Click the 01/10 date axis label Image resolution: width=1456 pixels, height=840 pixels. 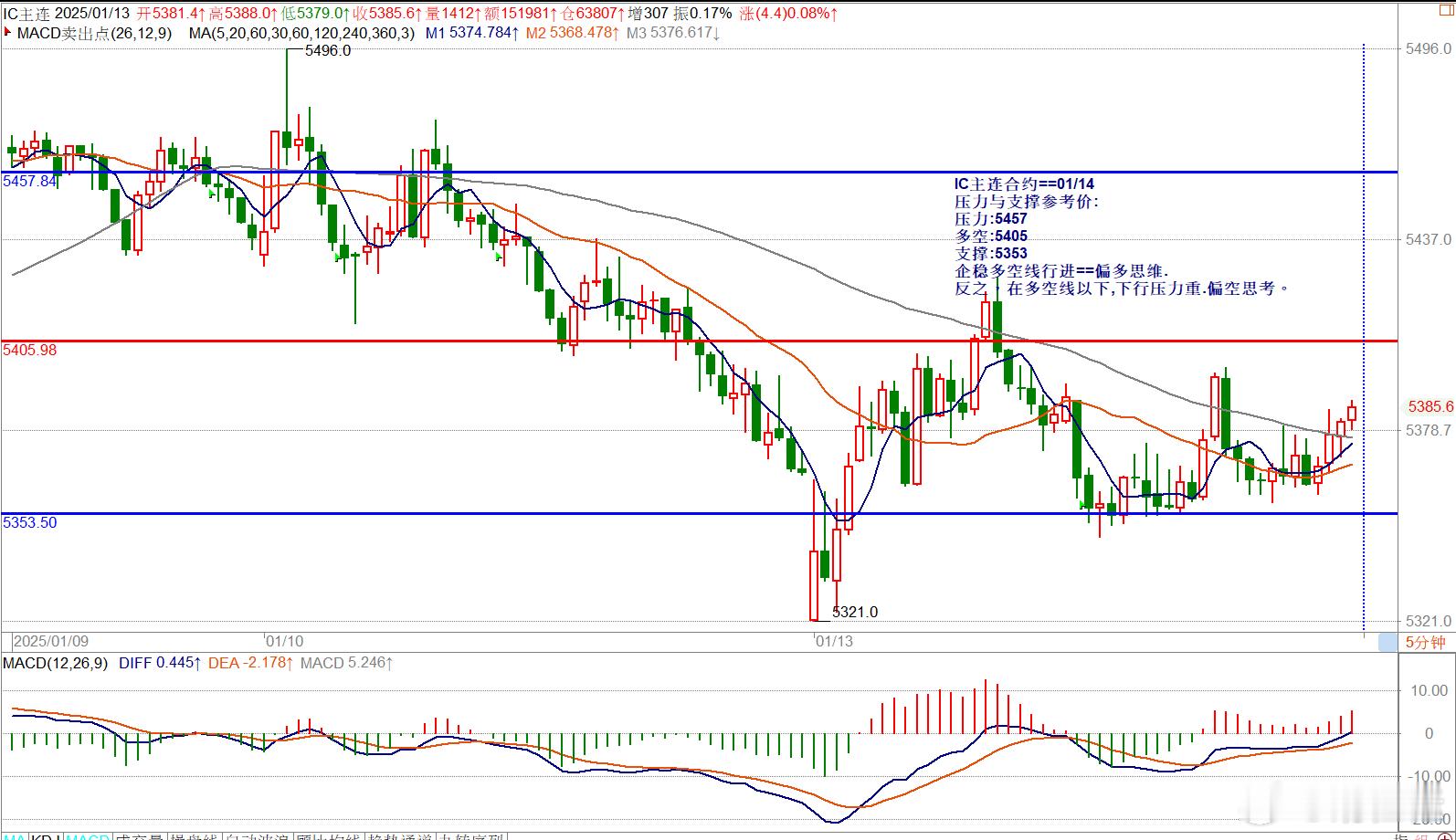point(285,642)
